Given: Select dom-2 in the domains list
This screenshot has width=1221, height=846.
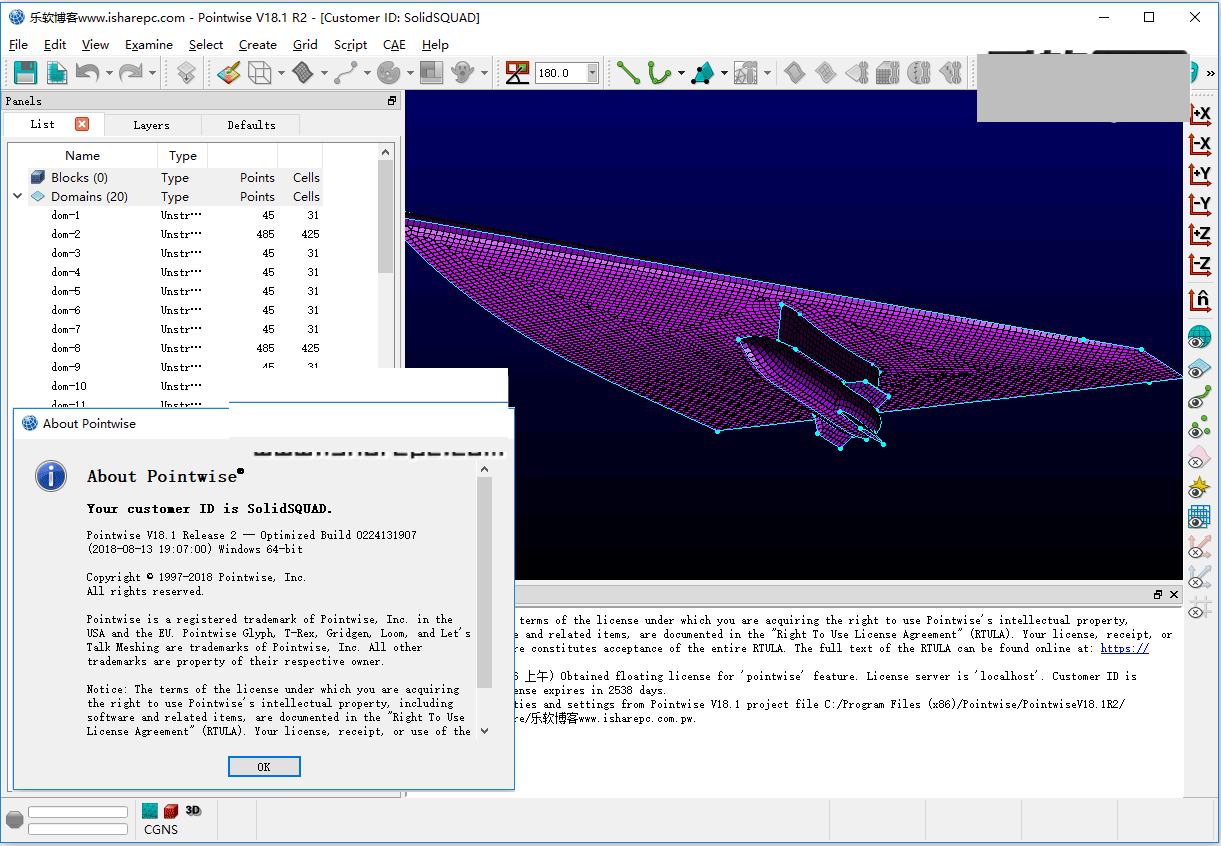Looking at the screenshot, I should click(x=66, y=234).
